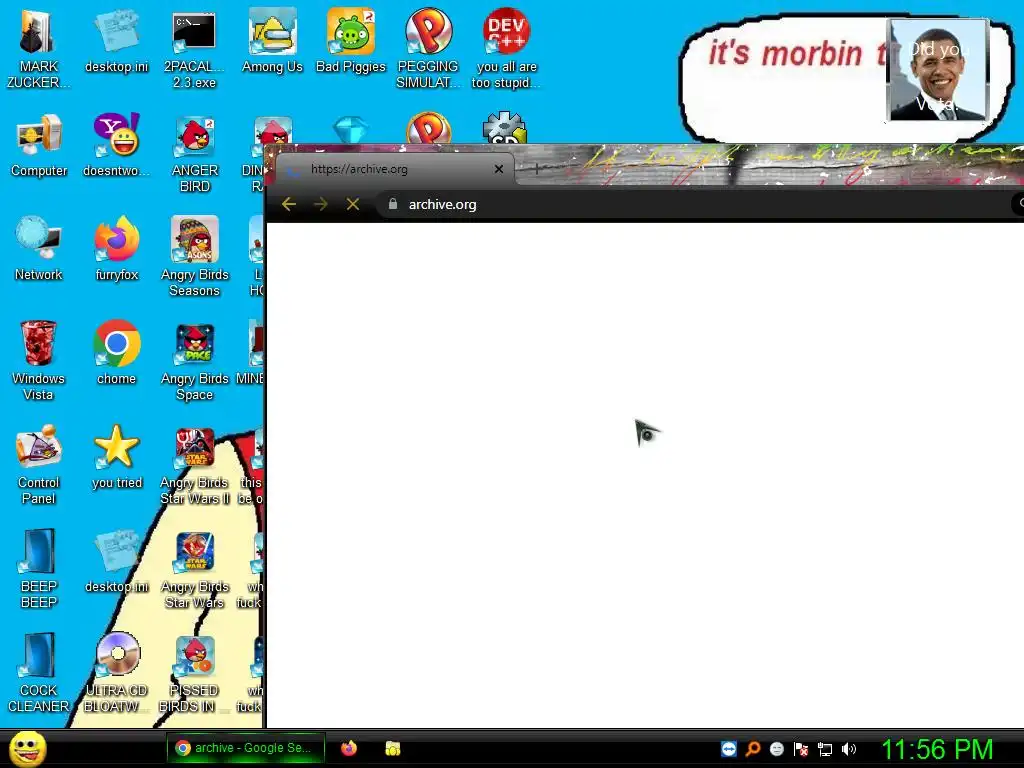Click the orange magnifier tray icon
Screen dimensions: 1024x768
(x=753, y=749)
